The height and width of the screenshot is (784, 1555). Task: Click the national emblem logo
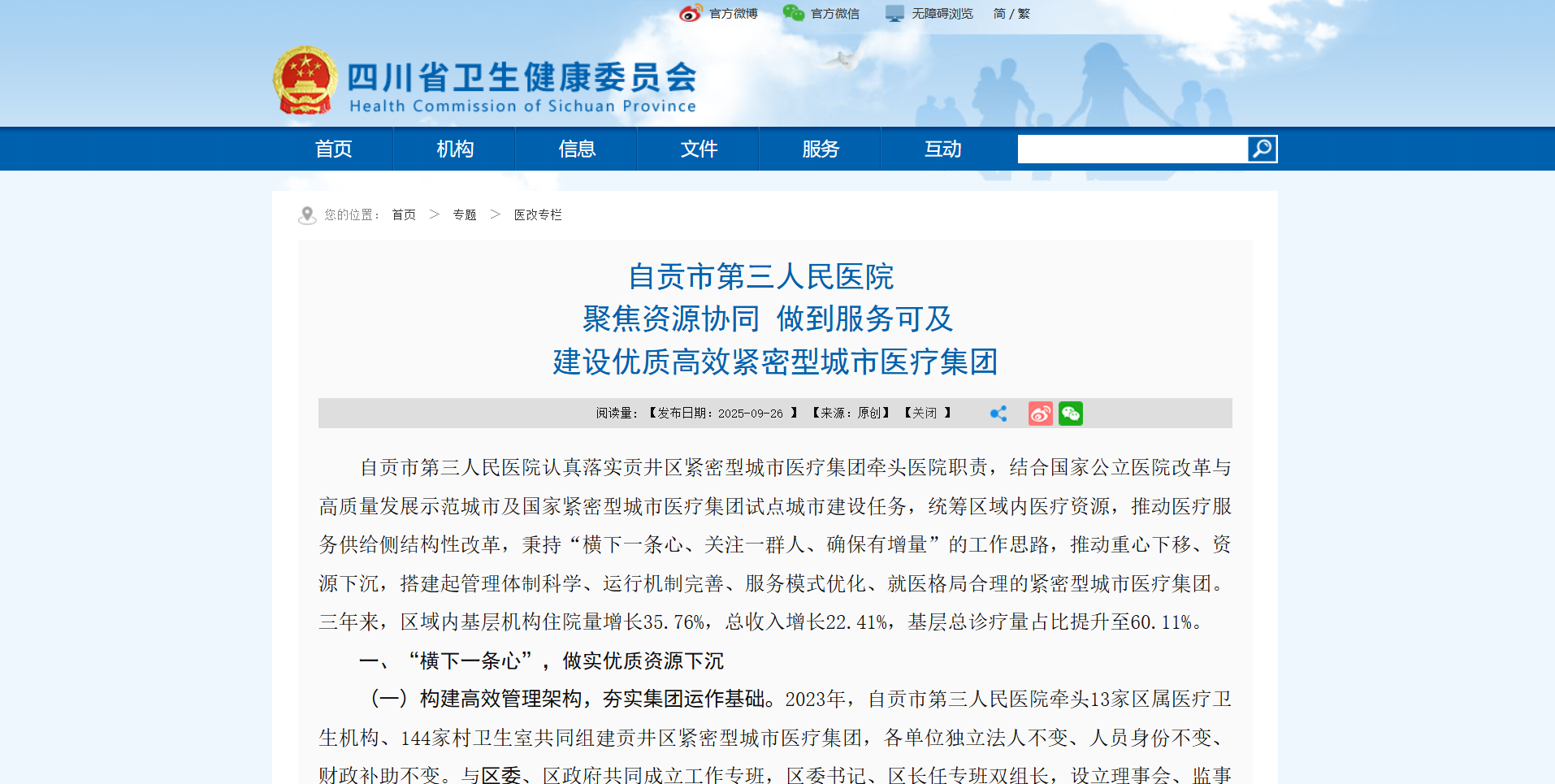coord(305,80)
